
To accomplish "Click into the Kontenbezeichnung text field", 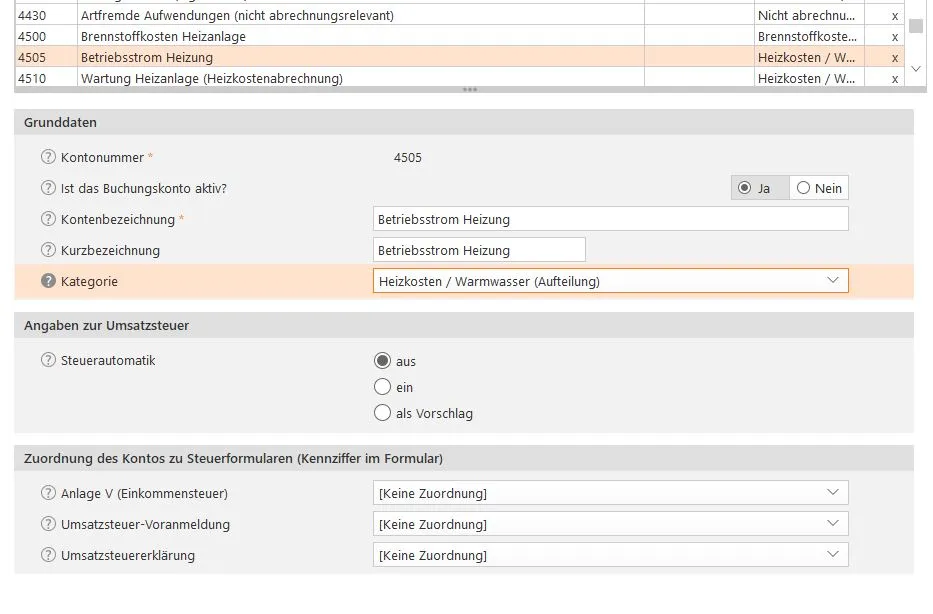I will click(x=610, y=219).
